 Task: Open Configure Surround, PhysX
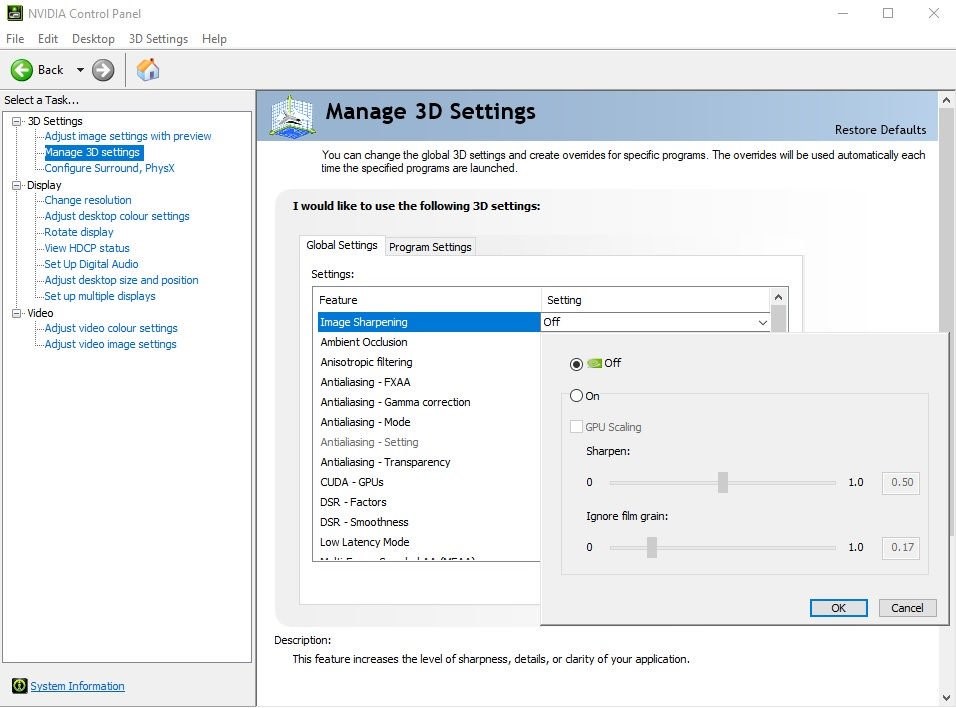tap(110, 168)
